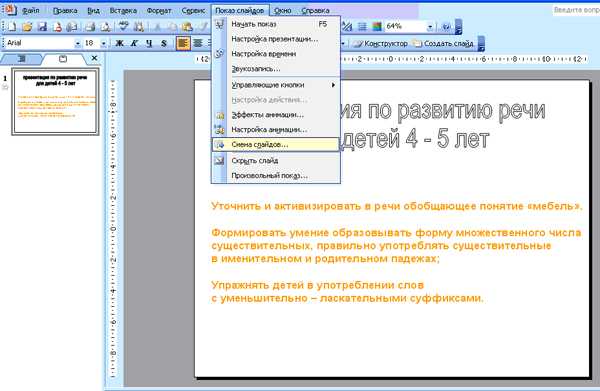Click Создать слайд button
Image resolution: width=600 pixels, height=391 pixels.
coord(443,44)
